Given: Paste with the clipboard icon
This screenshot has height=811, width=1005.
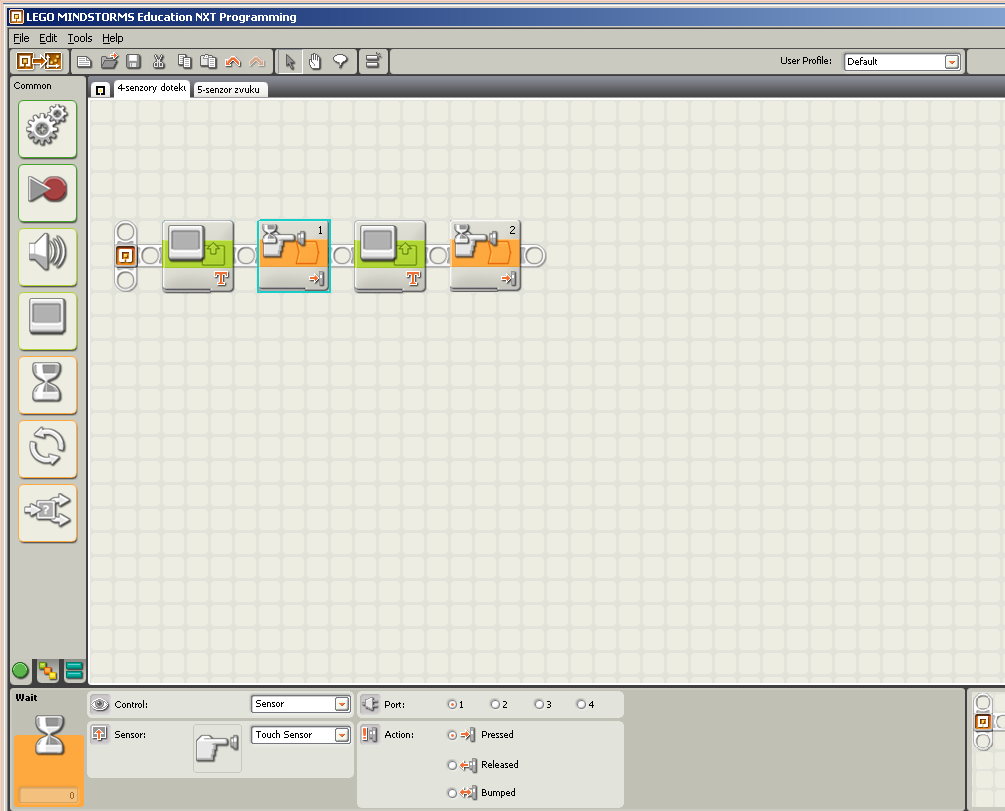Looking at the screenshot, I should click(208, 62).
